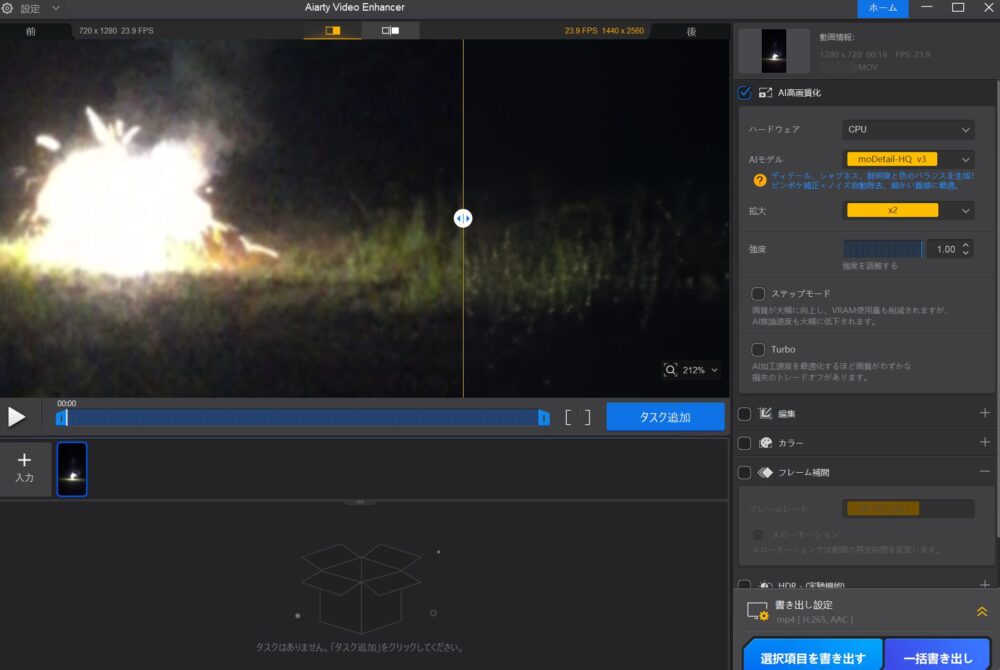Screen dimensions: 1000x670
Task: Click the settings gear icon
Action: pos(8,8)
